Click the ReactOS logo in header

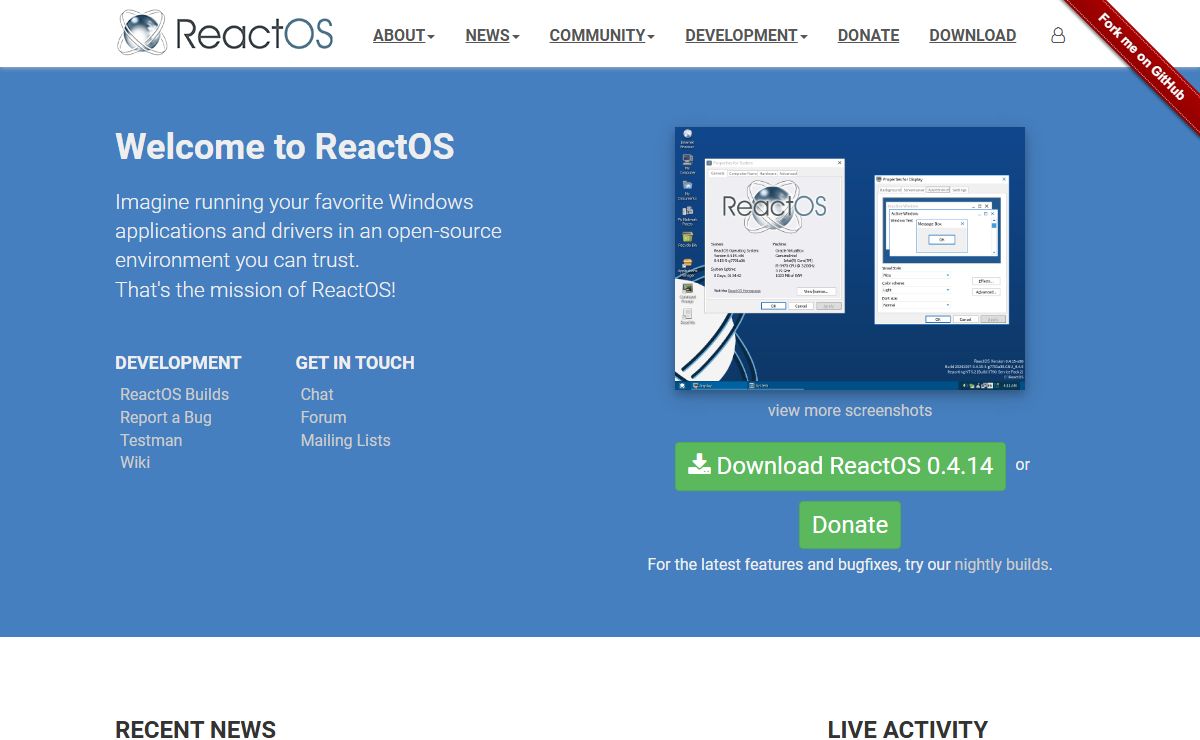click(x=225, y=32)
